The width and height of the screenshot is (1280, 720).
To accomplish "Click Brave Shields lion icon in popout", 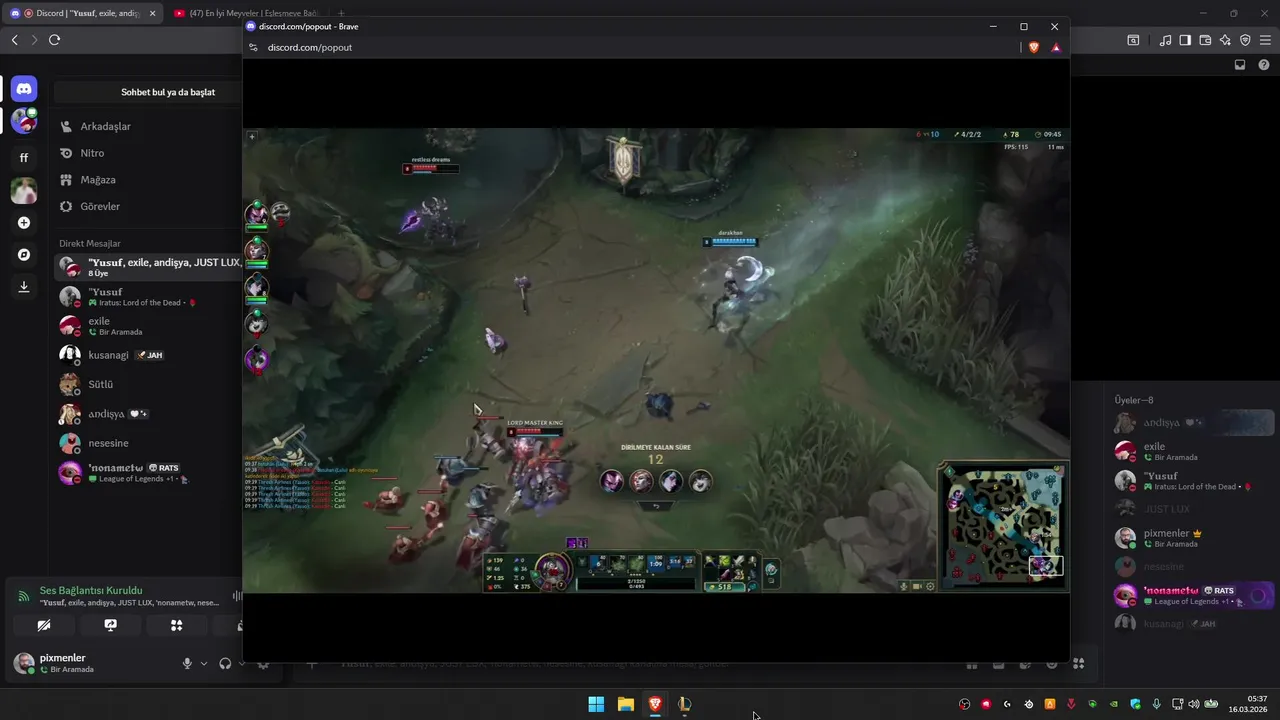I will pyautogui.click(x=1034, y=47).
